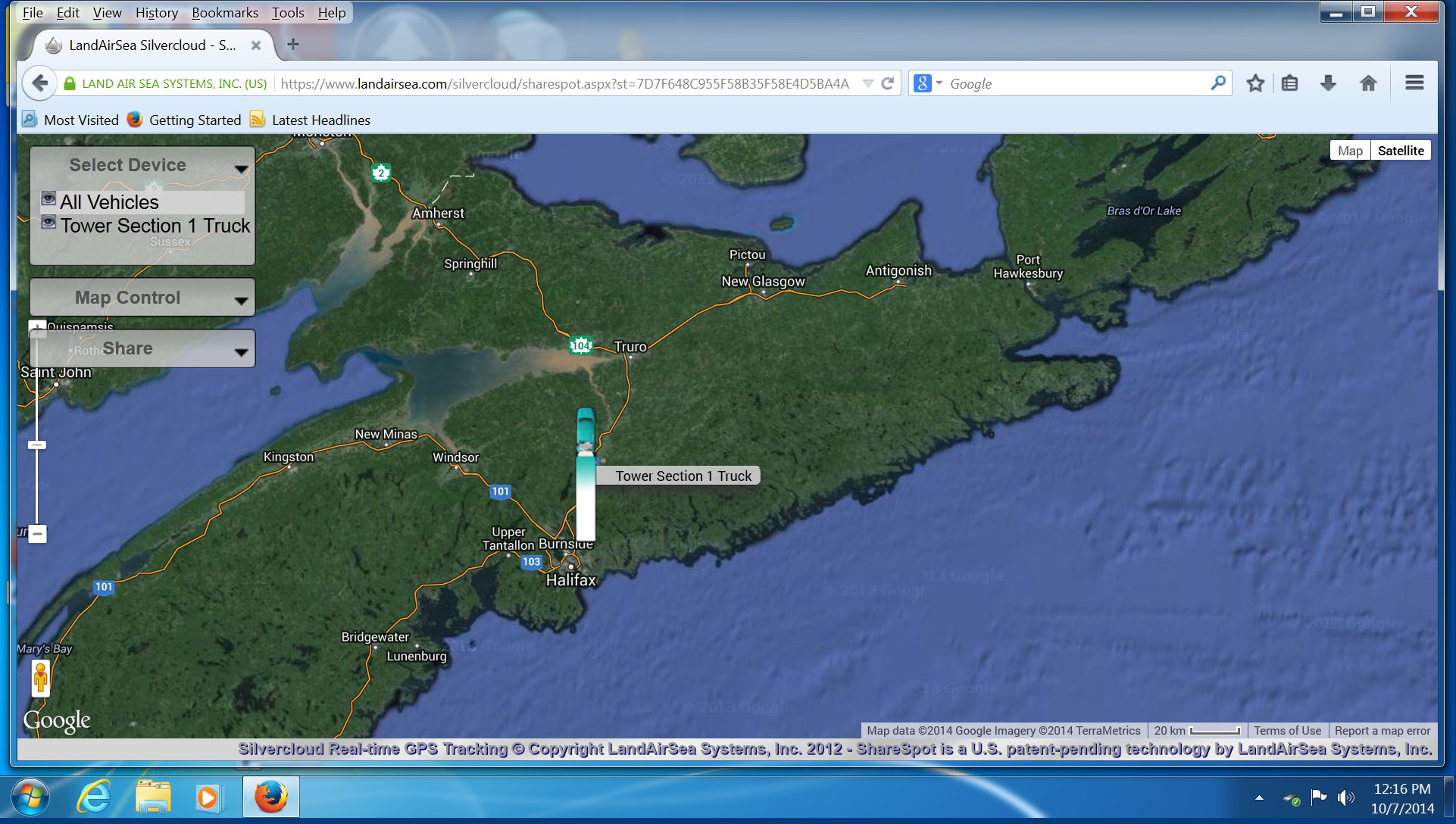
Task: Click the browser back arrow button
Action: point(40,83)
